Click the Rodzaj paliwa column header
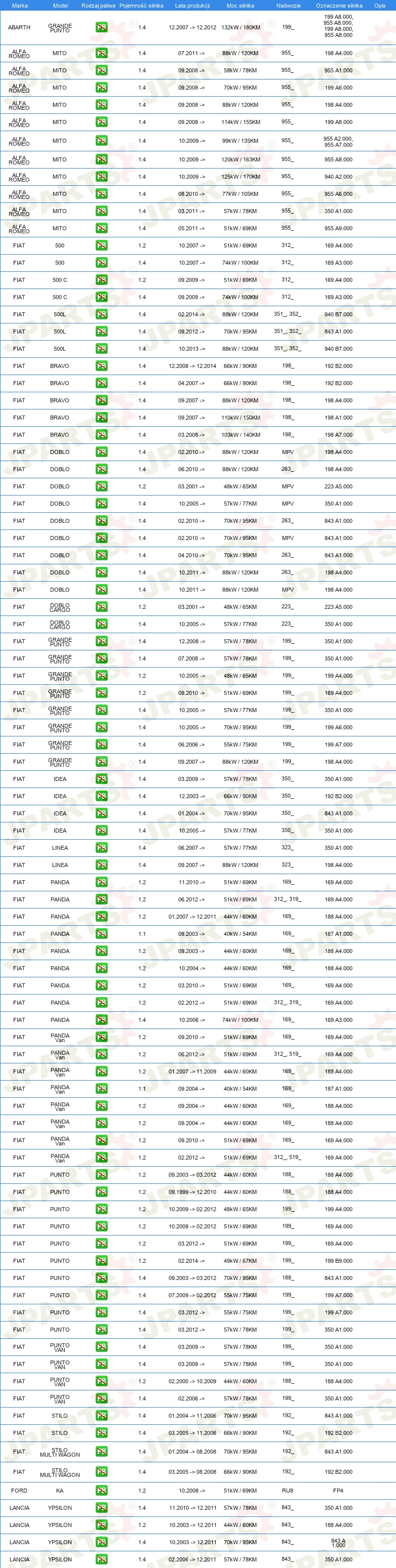Screen dimensions: 396x1568 pos(98,6)
